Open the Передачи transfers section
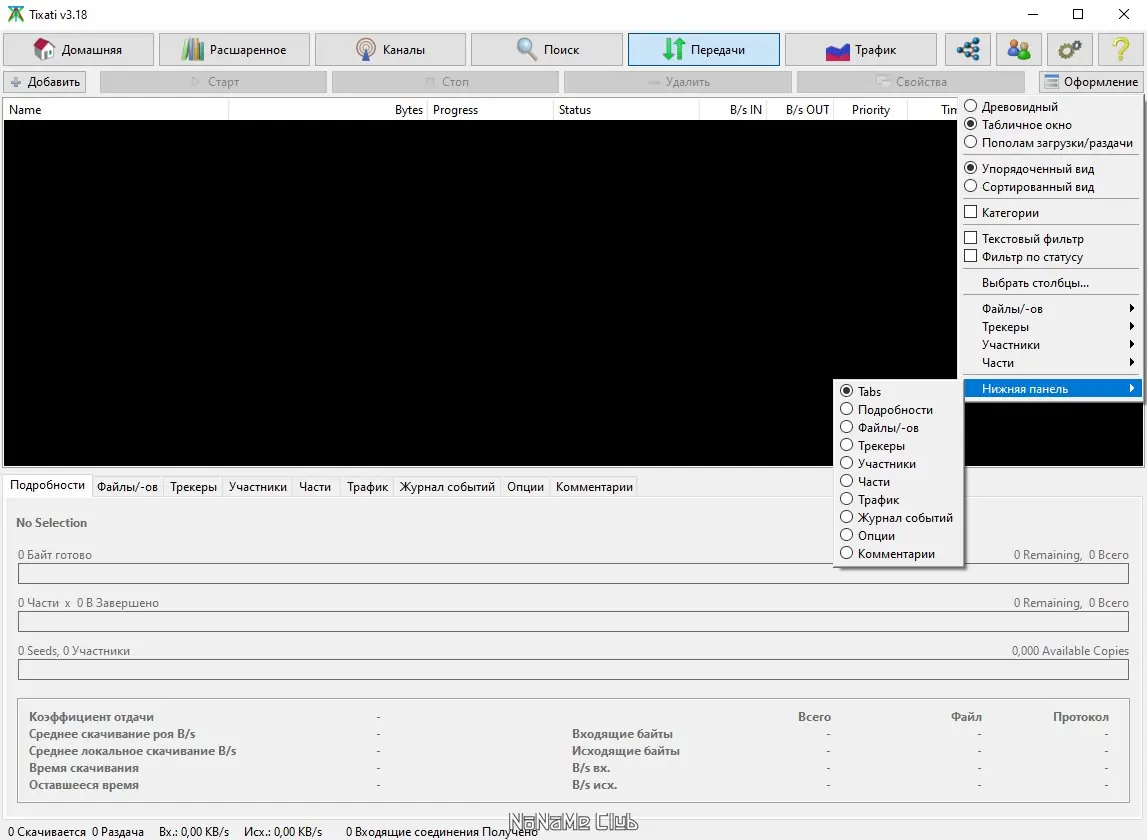Viewport: 1147px width, 840px height. coord(704,50)
